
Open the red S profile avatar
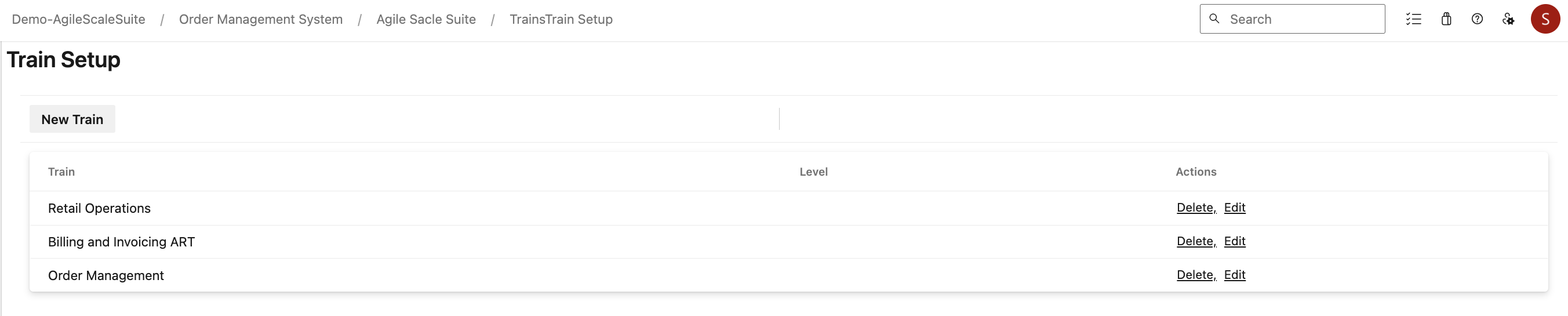coord(1545,20)
